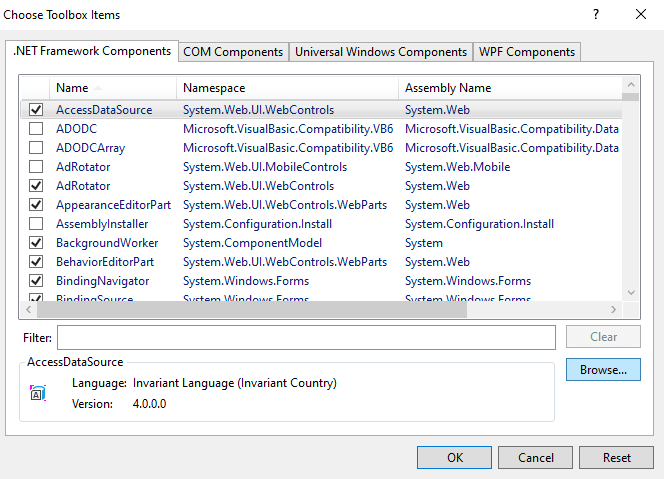This screenshot has height=479, width=664.
Task: Select the ADODC row name
Action: coord(77,129)
